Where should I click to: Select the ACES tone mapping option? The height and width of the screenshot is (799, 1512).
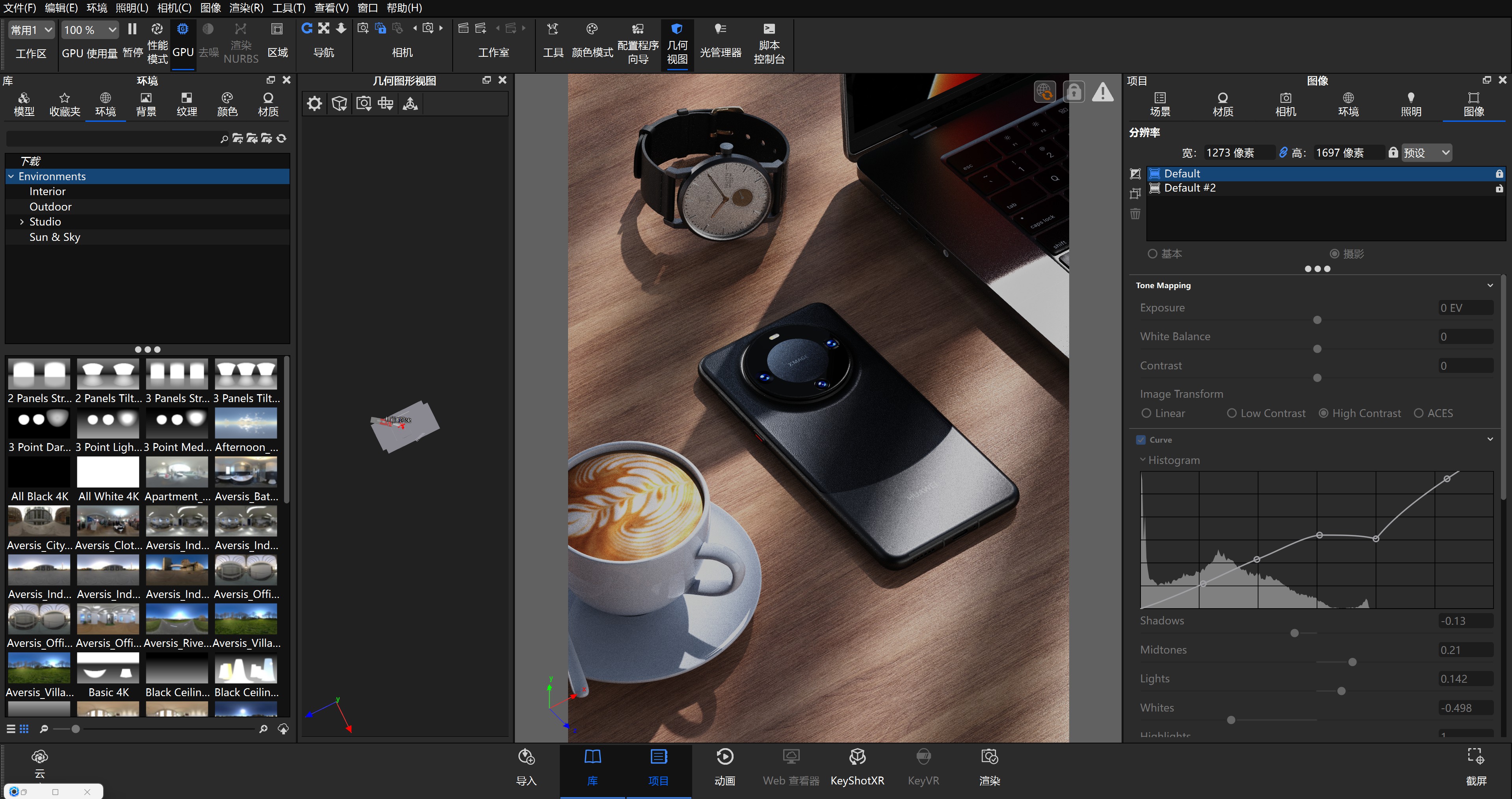click(x=1417, y=413)
